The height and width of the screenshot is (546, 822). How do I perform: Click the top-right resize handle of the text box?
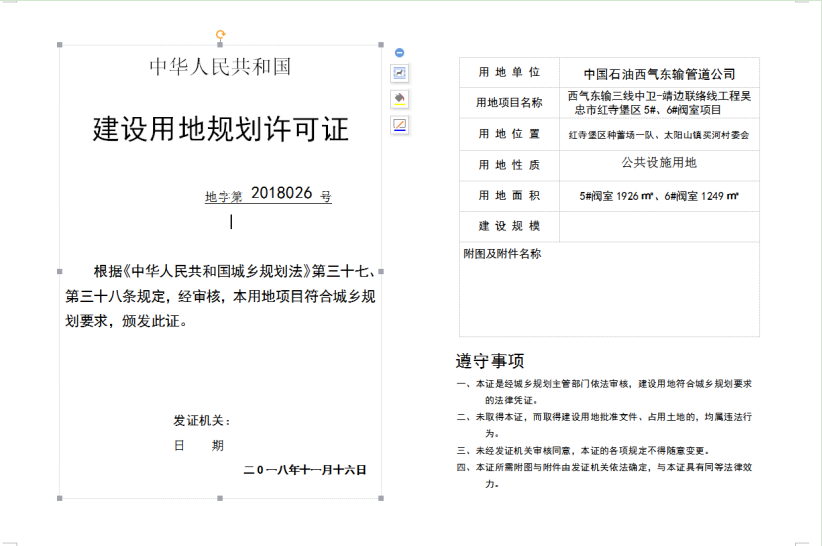pyautogui.click(x=382, y=46)
